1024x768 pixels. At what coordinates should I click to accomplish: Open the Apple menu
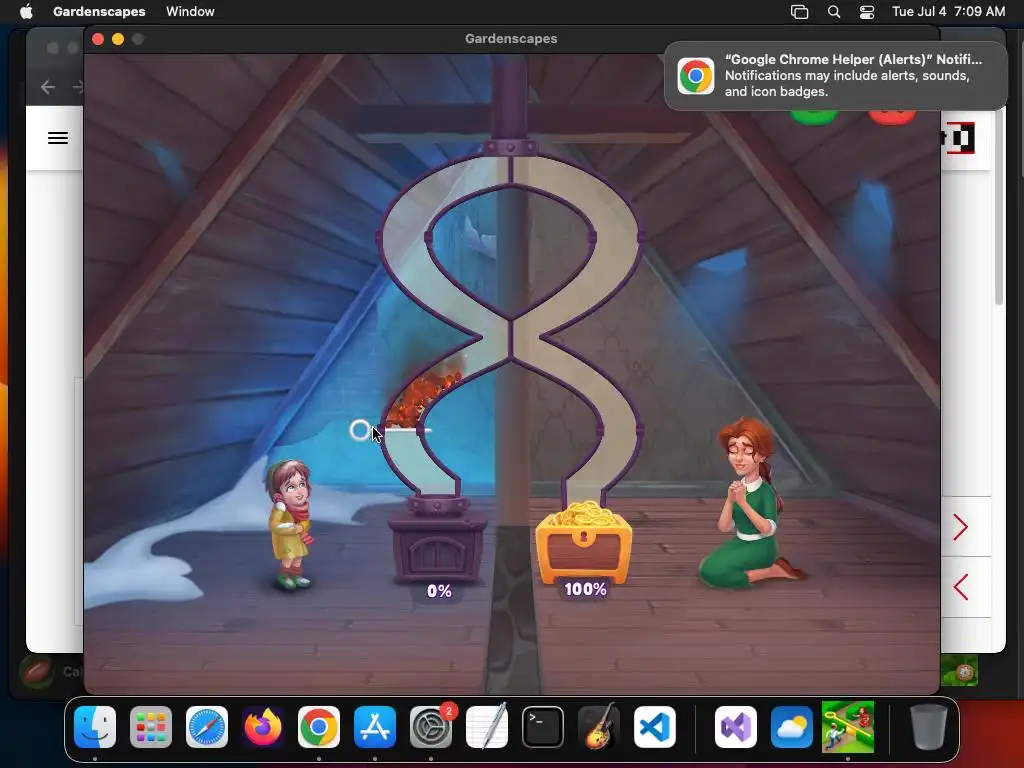coord(26,11)
